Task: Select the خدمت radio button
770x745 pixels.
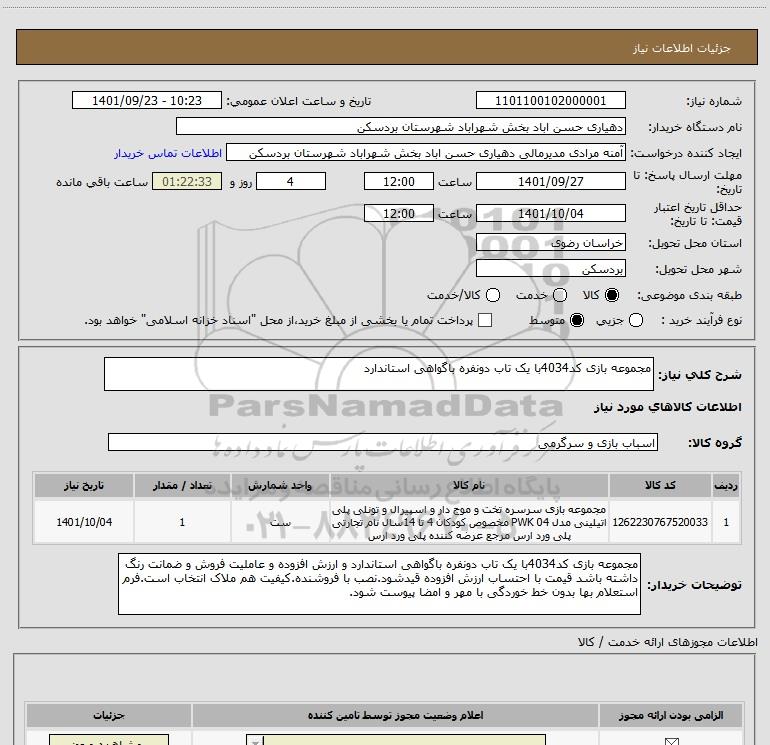Action: pyautogui.click(x=560, y=295)
